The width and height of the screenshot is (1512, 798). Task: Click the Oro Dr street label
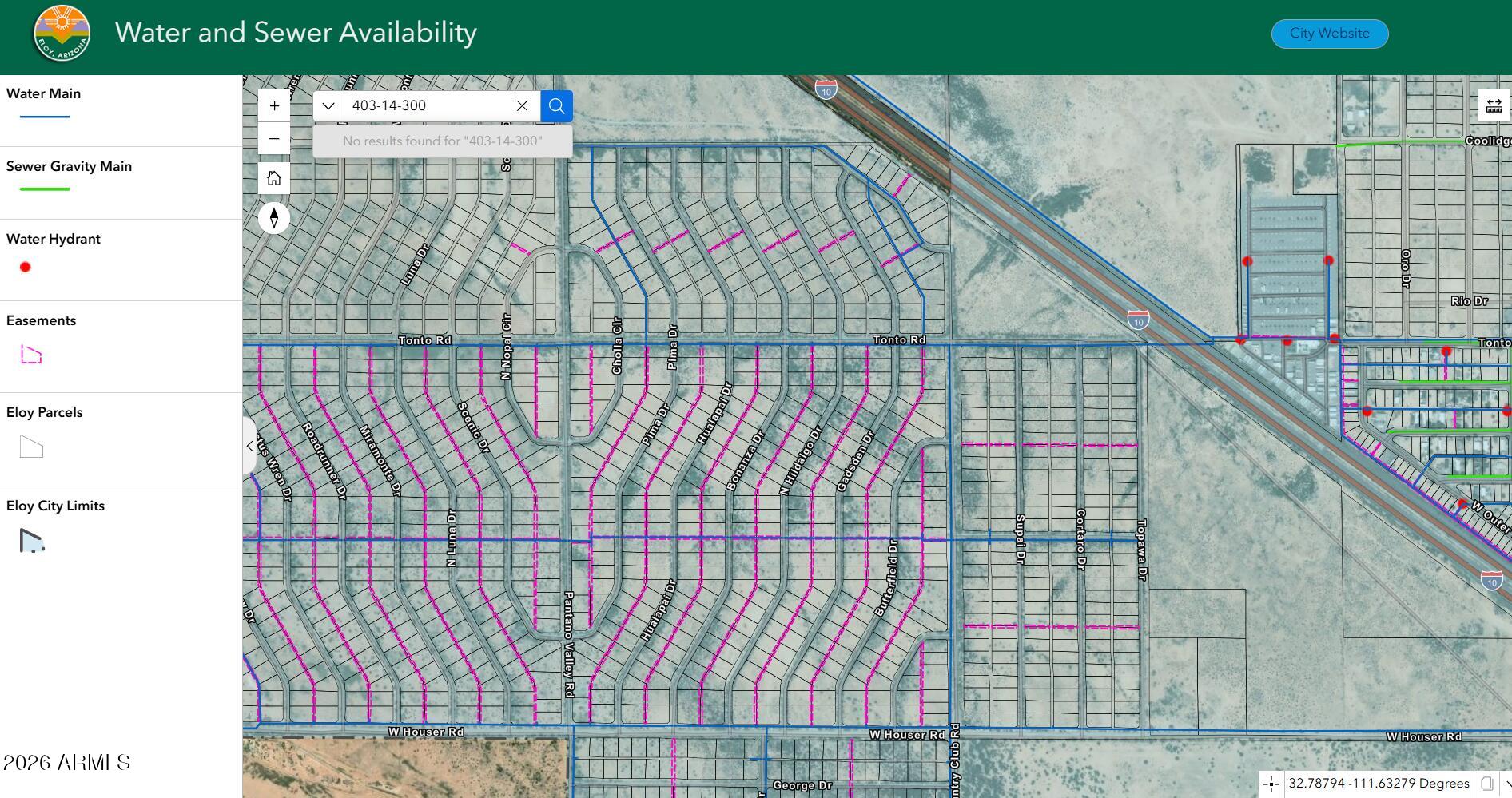(x=1406, y=268)
